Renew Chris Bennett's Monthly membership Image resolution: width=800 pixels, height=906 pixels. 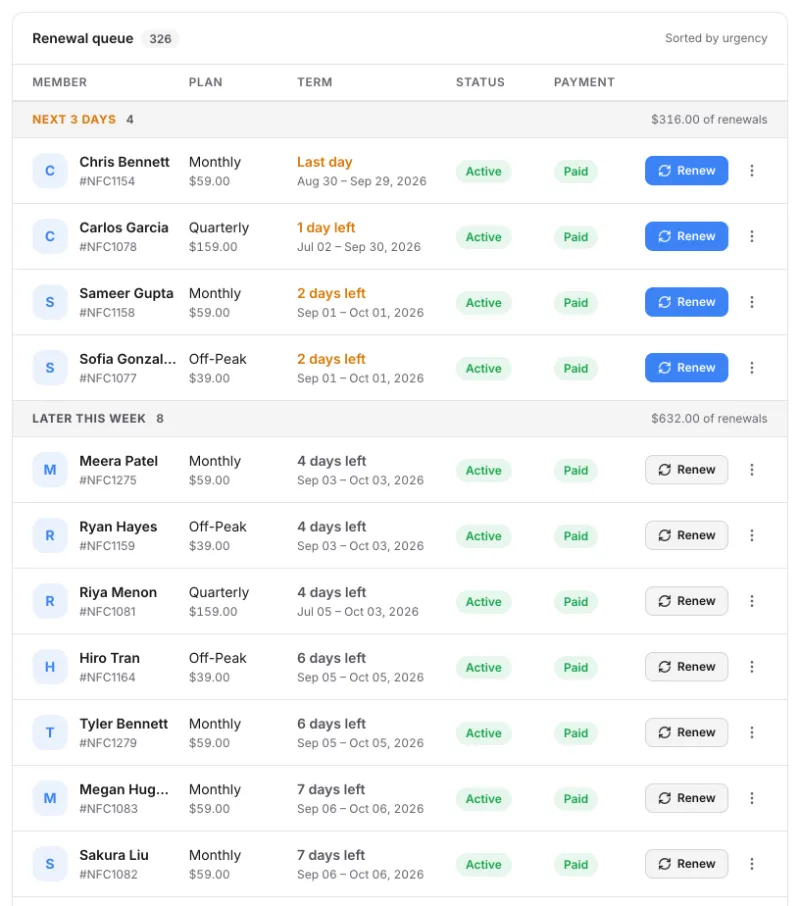tap(686, 170)
